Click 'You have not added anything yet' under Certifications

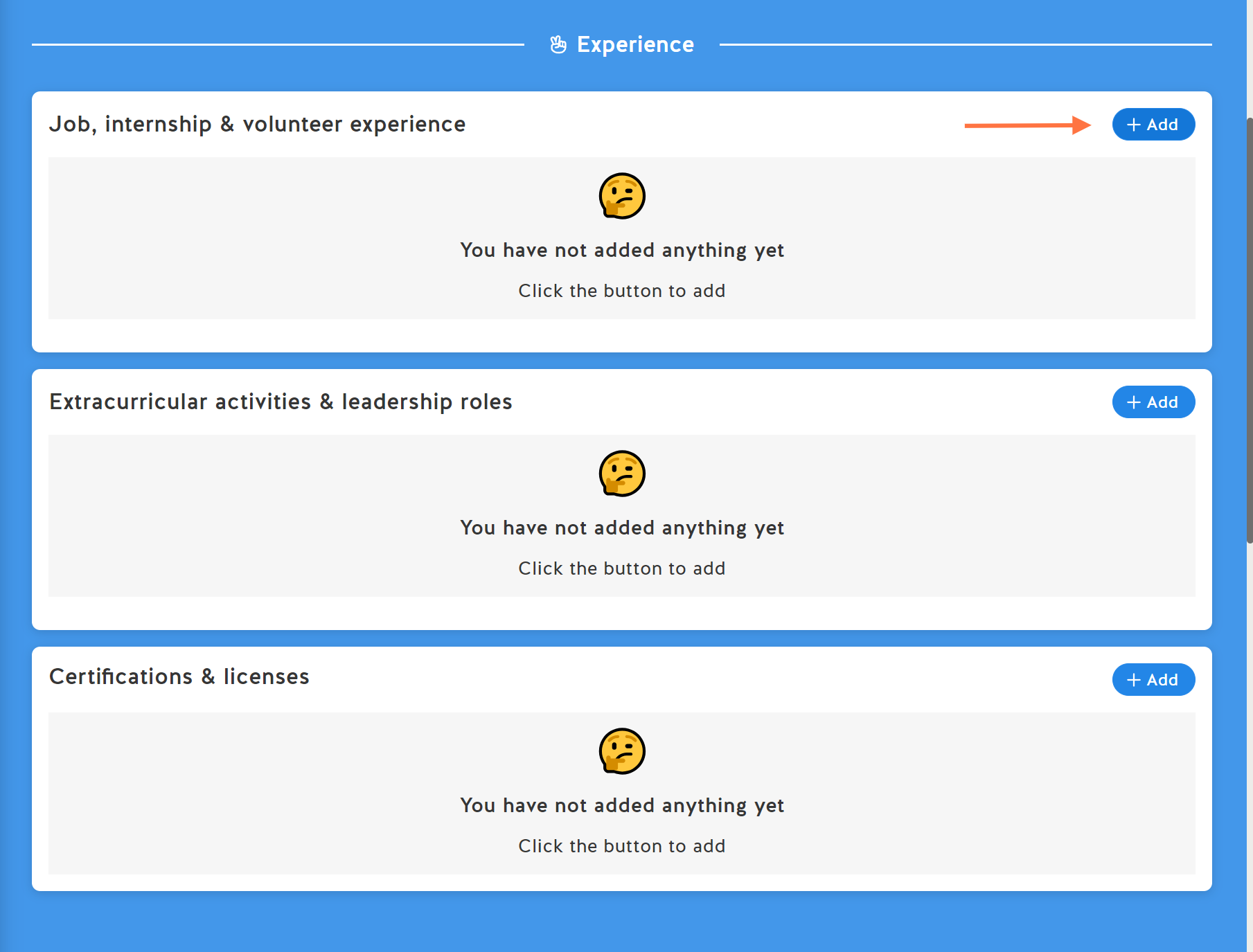tap(622, 805)
